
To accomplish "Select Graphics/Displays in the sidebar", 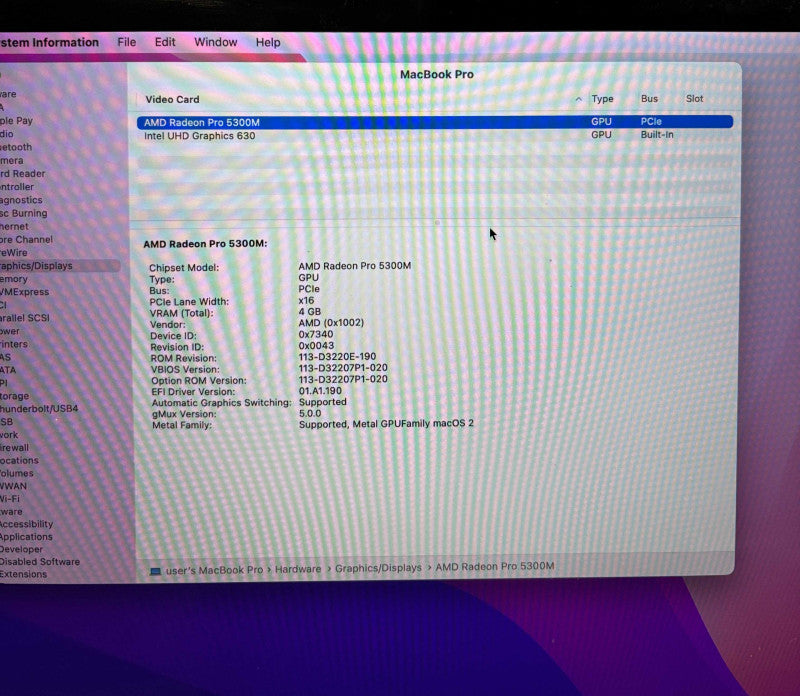I will [x=36, y=266].
